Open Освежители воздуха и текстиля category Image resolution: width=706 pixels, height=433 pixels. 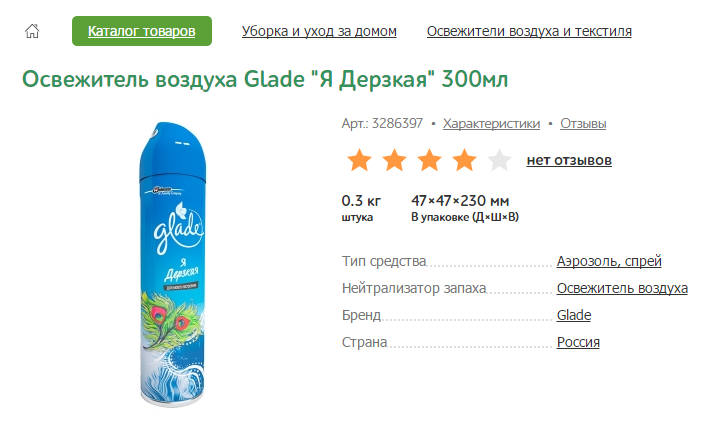529,31
